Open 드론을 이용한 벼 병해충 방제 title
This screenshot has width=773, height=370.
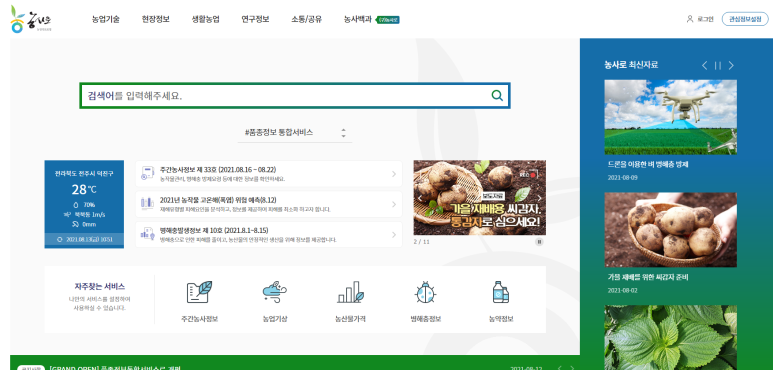(648, 165)
